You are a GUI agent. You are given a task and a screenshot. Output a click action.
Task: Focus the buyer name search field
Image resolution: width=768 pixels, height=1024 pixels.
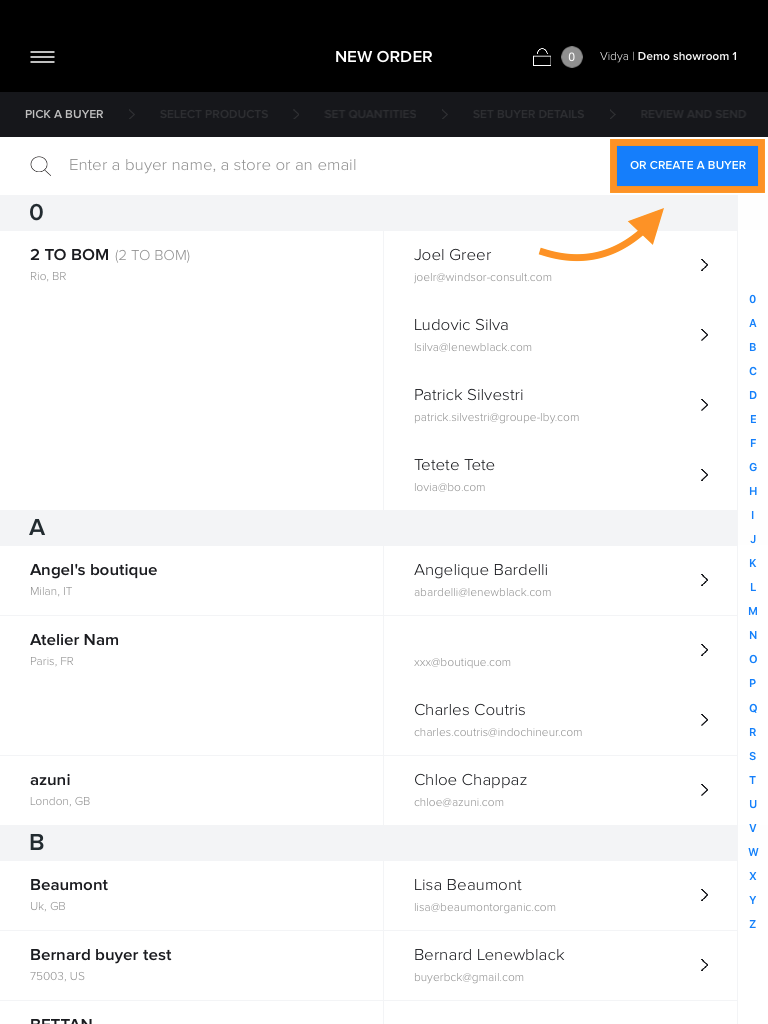tap(333, 165)
